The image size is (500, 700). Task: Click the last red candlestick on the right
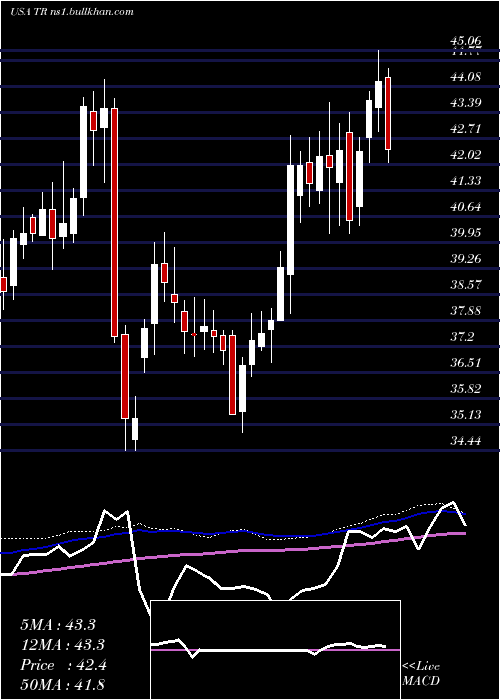[388, 115]
